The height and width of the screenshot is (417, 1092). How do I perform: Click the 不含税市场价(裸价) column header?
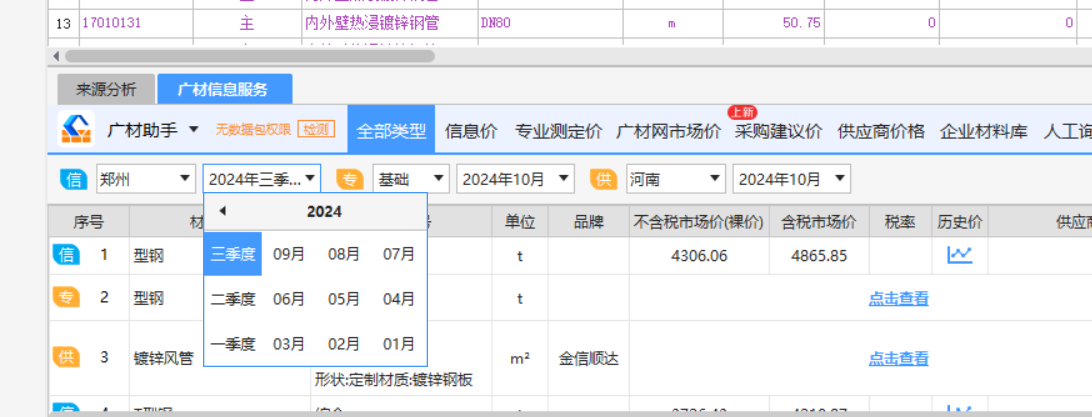(x=699, y=222)
